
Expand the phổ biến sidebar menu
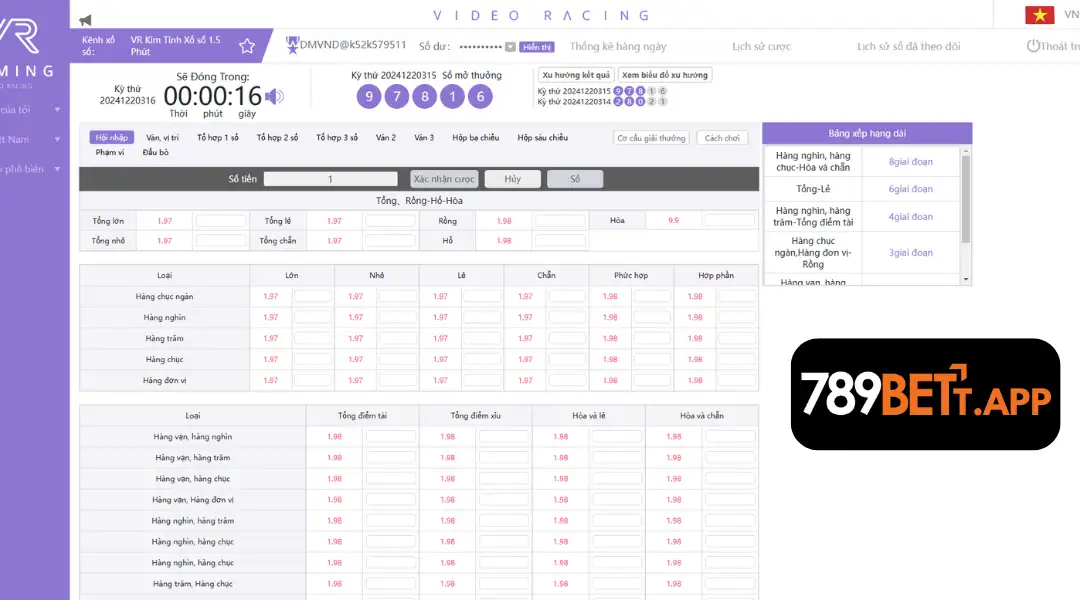point(57,169)
